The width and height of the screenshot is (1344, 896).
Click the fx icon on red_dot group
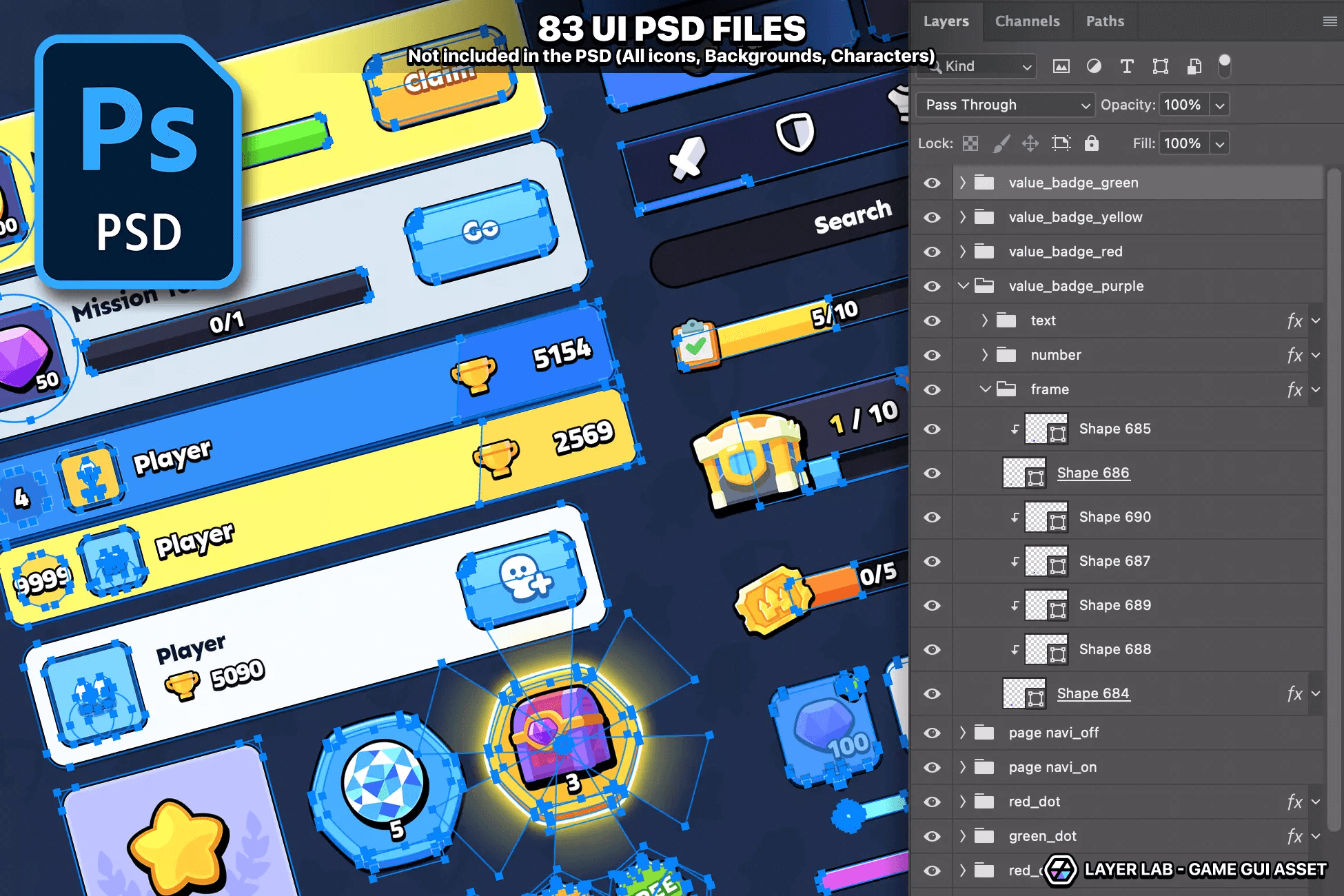click(1294, 802)
